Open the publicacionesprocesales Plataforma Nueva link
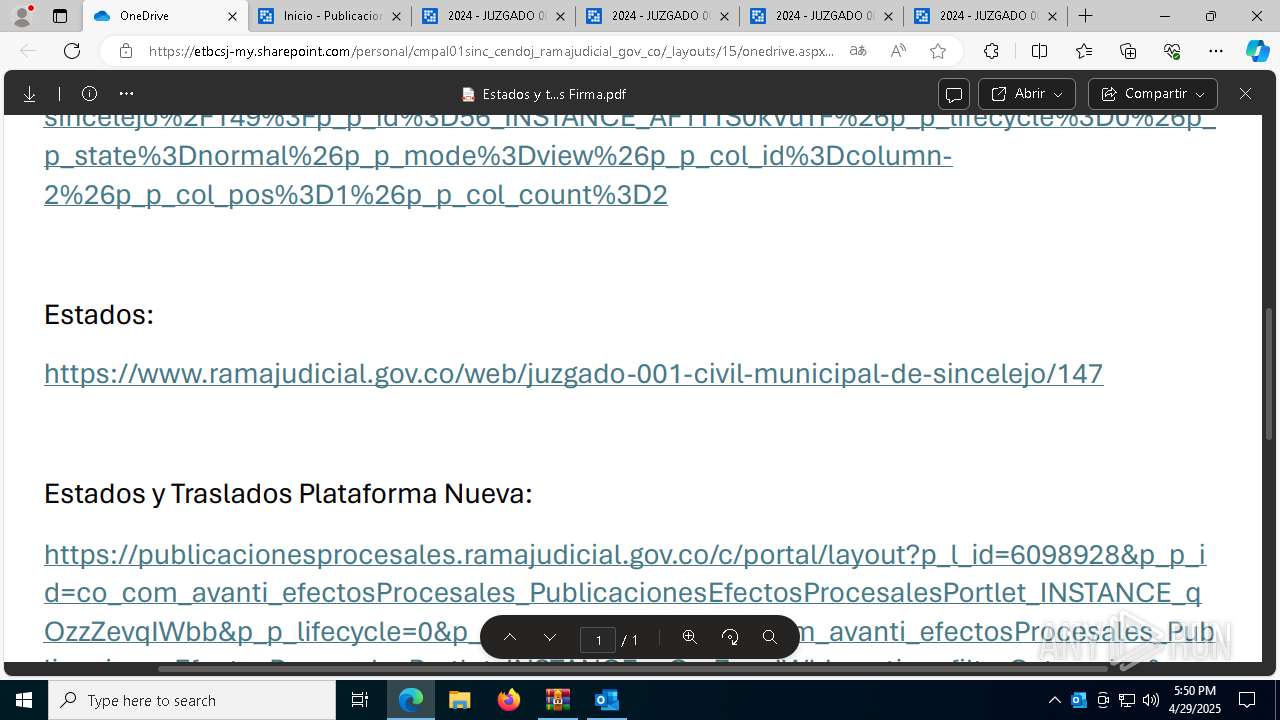 [x=625, y=593]
